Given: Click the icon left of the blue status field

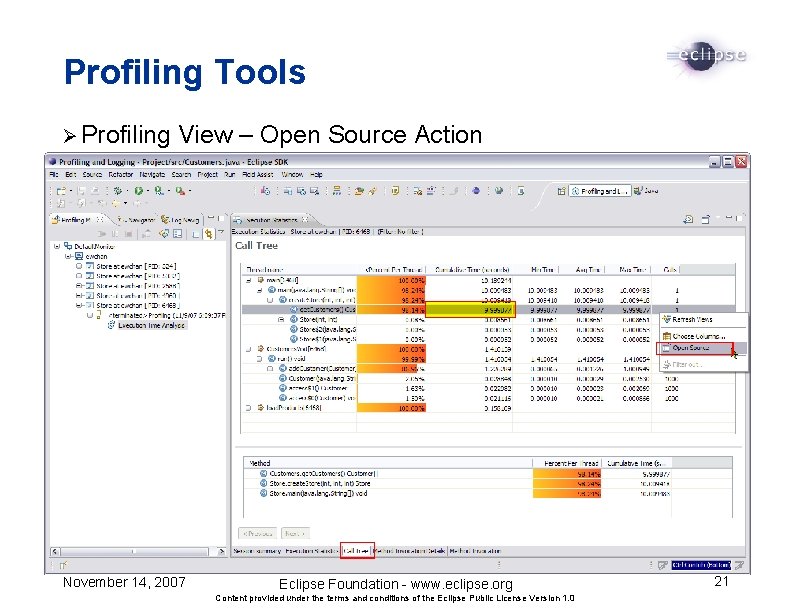Looking at the screenshot, I should click(663, 565).
